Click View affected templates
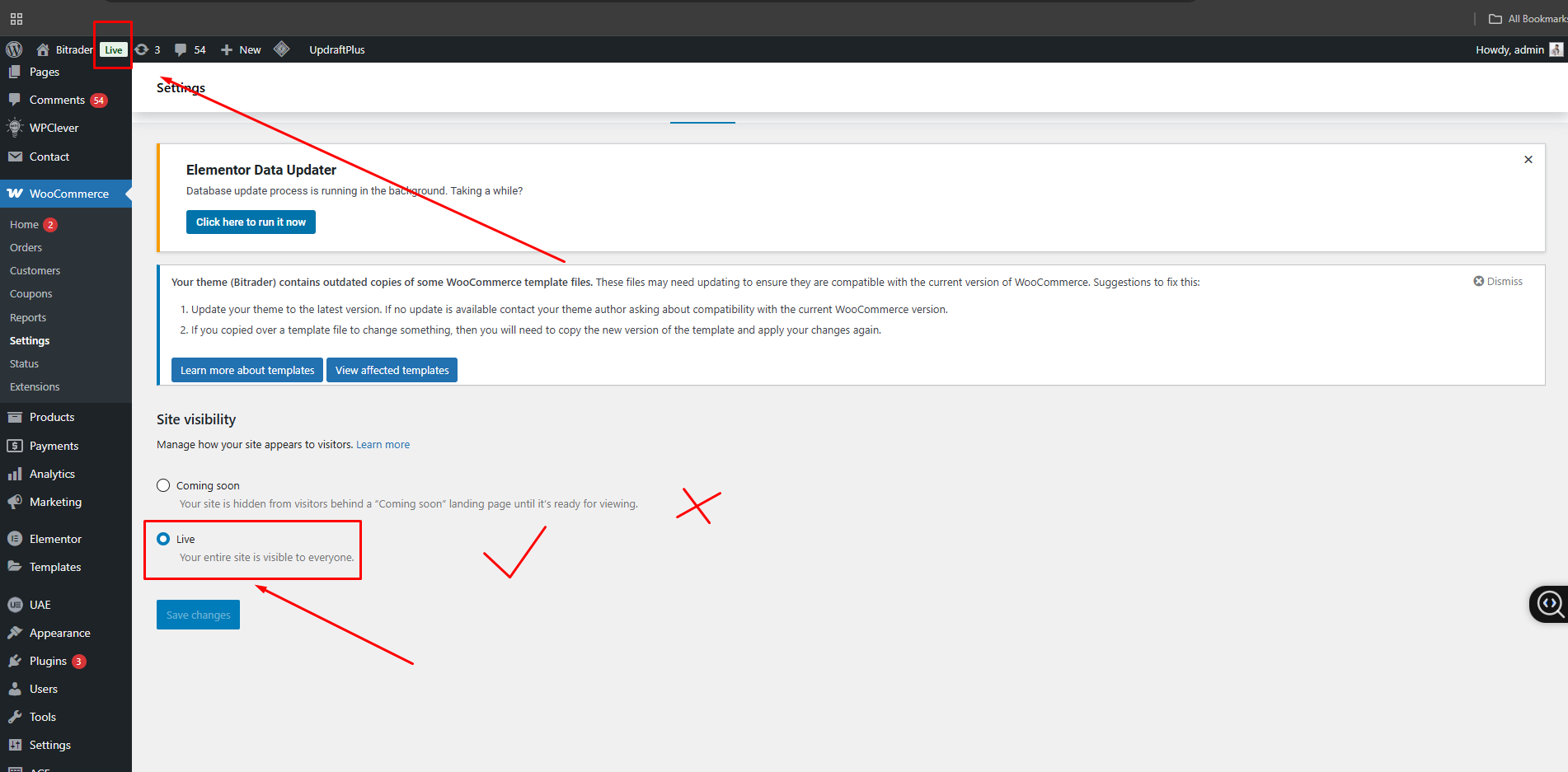The image size is (1568, 772). pos(392,370)
